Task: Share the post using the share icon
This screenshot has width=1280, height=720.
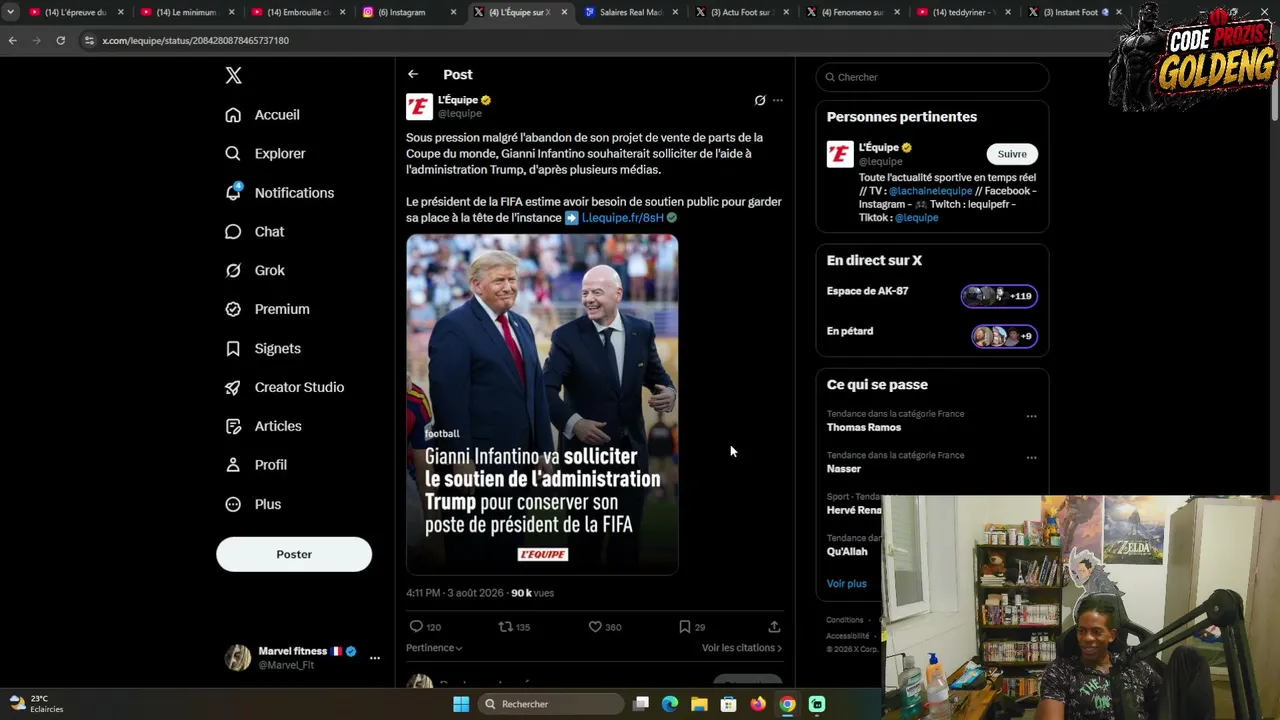Action: click(774, 627)
